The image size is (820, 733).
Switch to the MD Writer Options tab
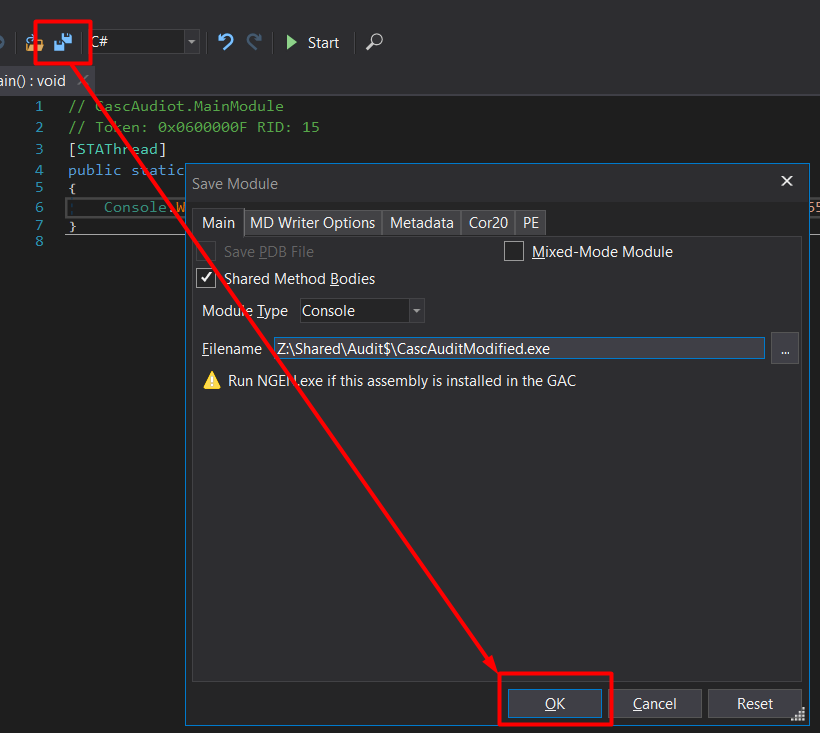coord(312,223)
